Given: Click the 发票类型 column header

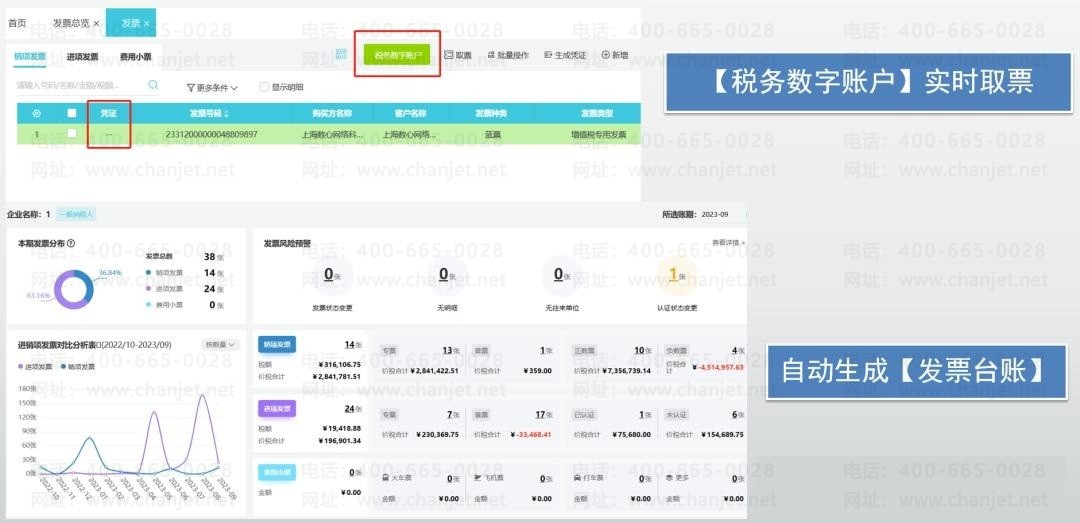Looking at the screenshot, I should pos(596,114).
